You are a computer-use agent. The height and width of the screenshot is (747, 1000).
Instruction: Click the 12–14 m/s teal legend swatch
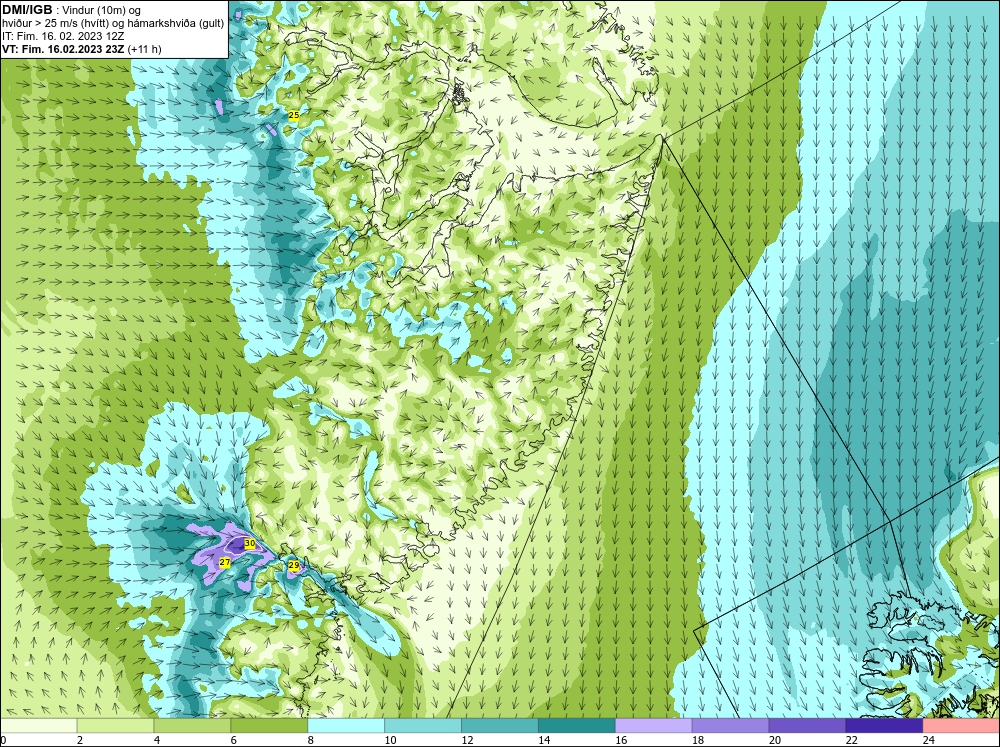coord(499,726)
